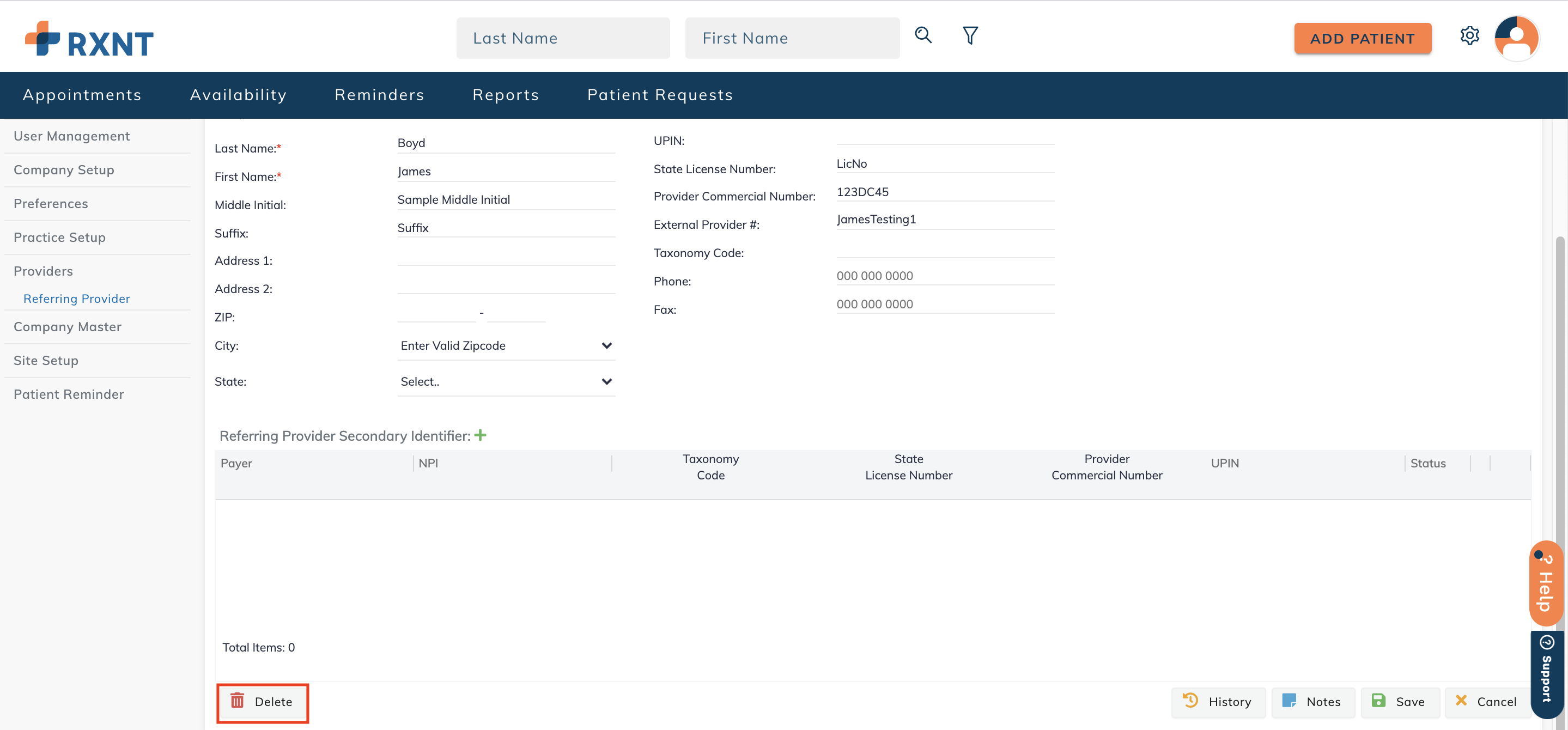Image resolution: width=1568 pixels, height=730 pixels.
Task: Click the ADD PATIENT button
Action: point(1362,38)
